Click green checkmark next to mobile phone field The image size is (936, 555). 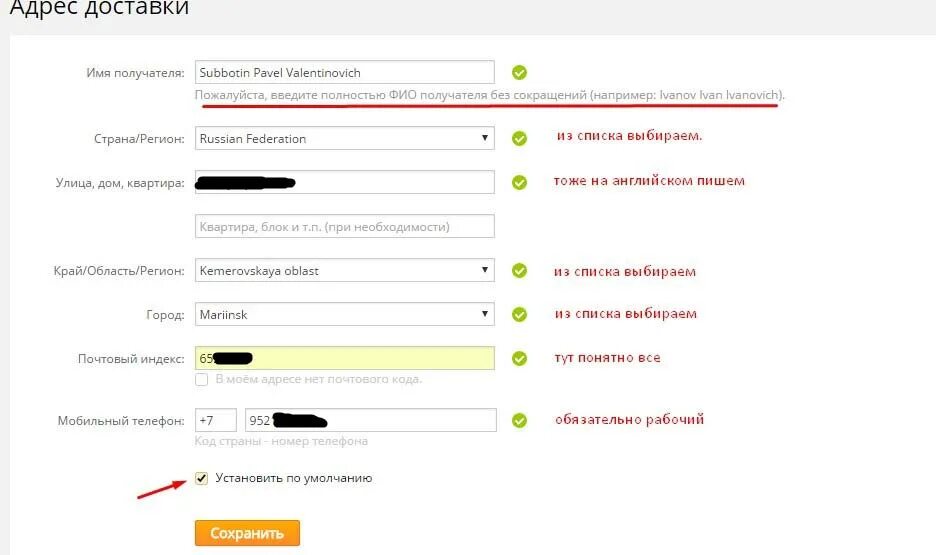[x=519, y=421]
